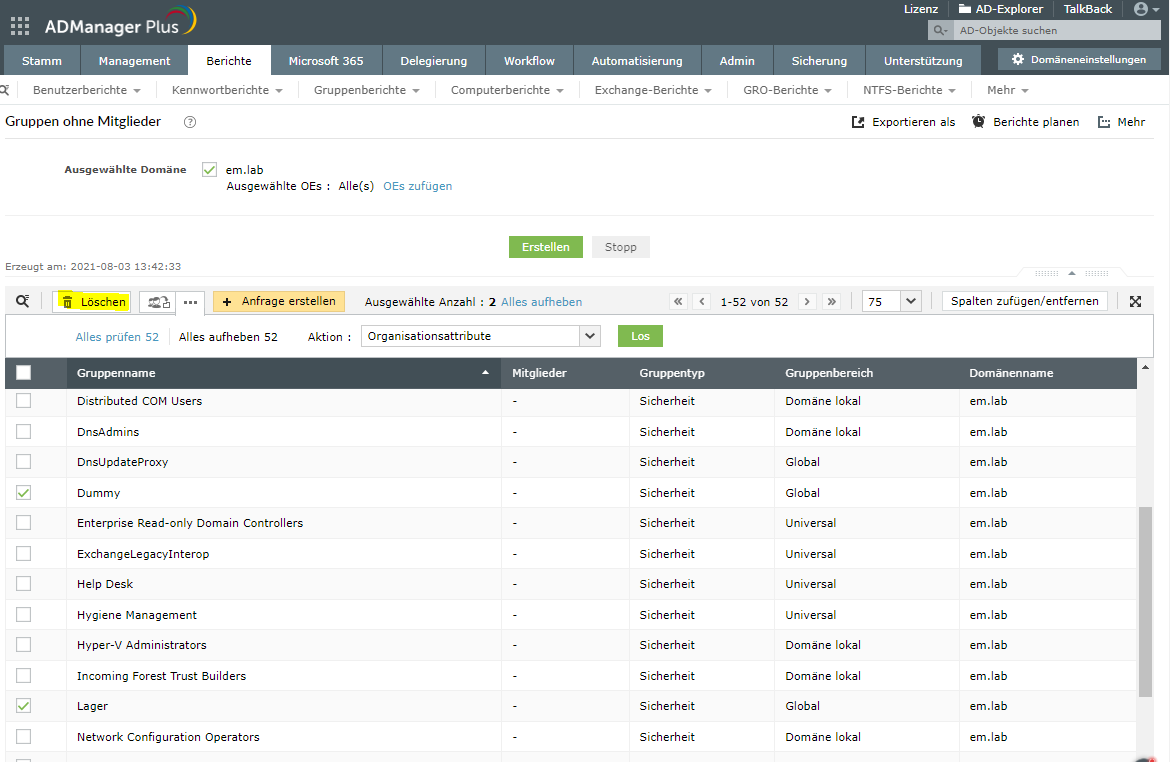This screenshot has height=762, width=1170.
Task: Expand table to full screen view
Action: point(1136,302)
